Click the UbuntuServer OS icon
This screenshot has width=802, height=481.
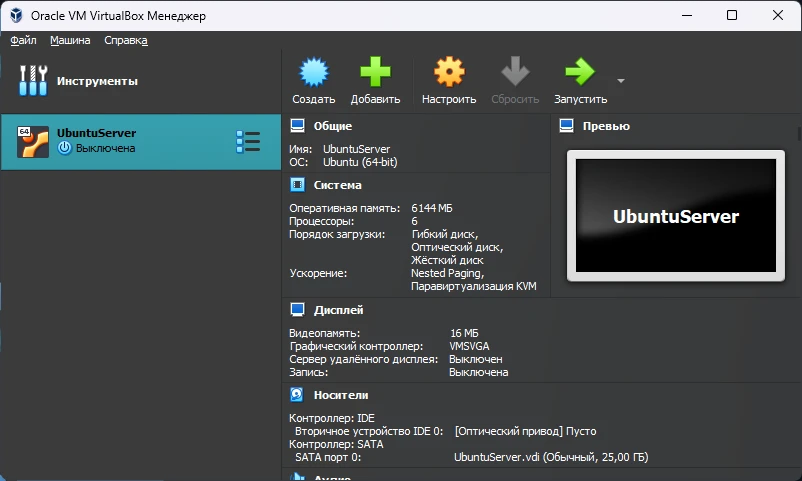pyautogui.click(x=33, y=142)
